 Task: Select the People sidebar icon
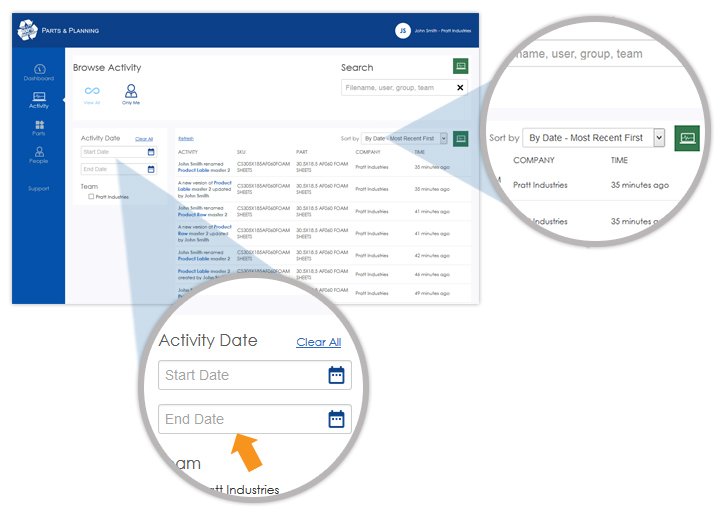pyautogui.click(x=38, y=153)
